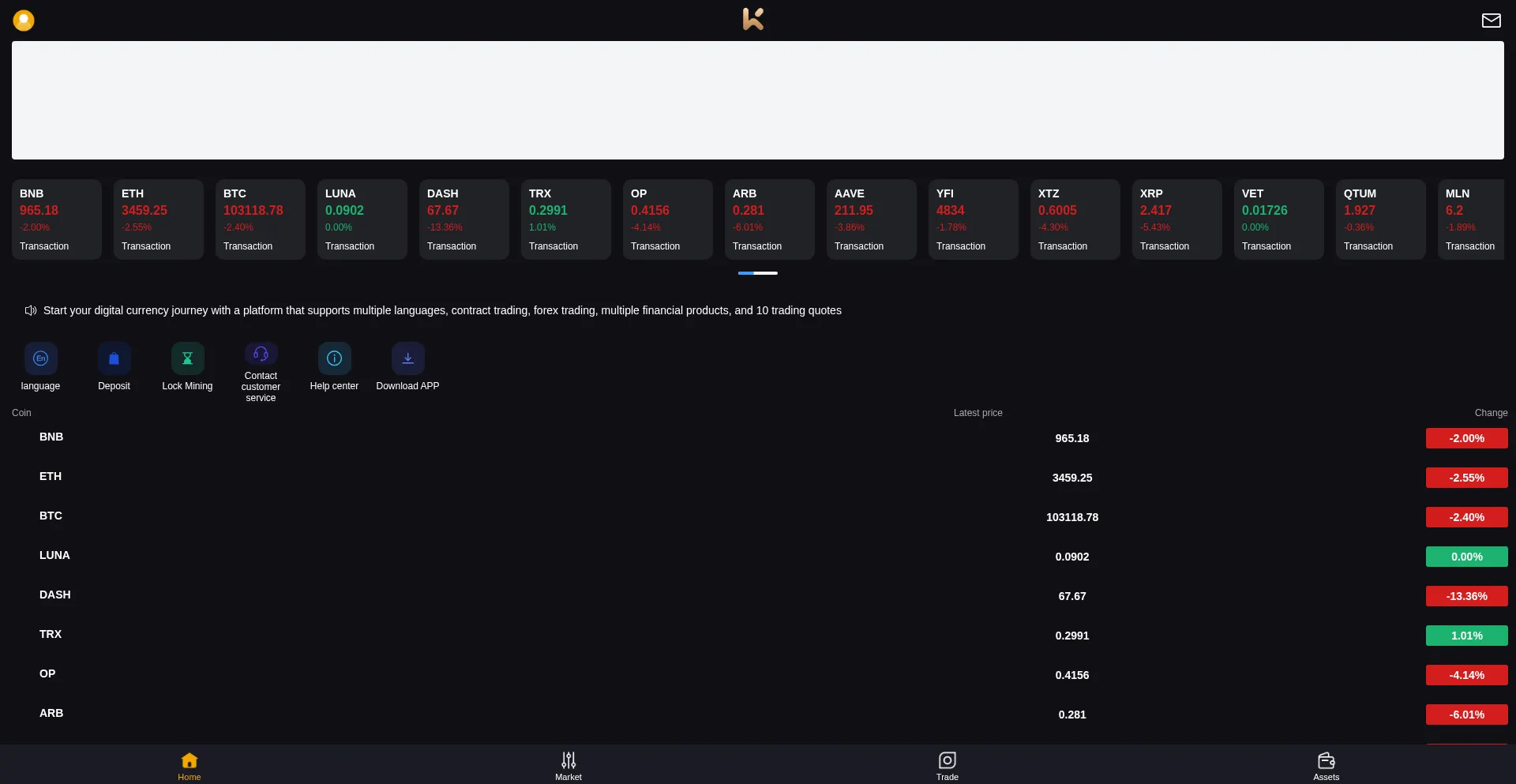Open the Lock Mining hourglass icon
Screen dimensions: 1516x784
click(187, 358)
